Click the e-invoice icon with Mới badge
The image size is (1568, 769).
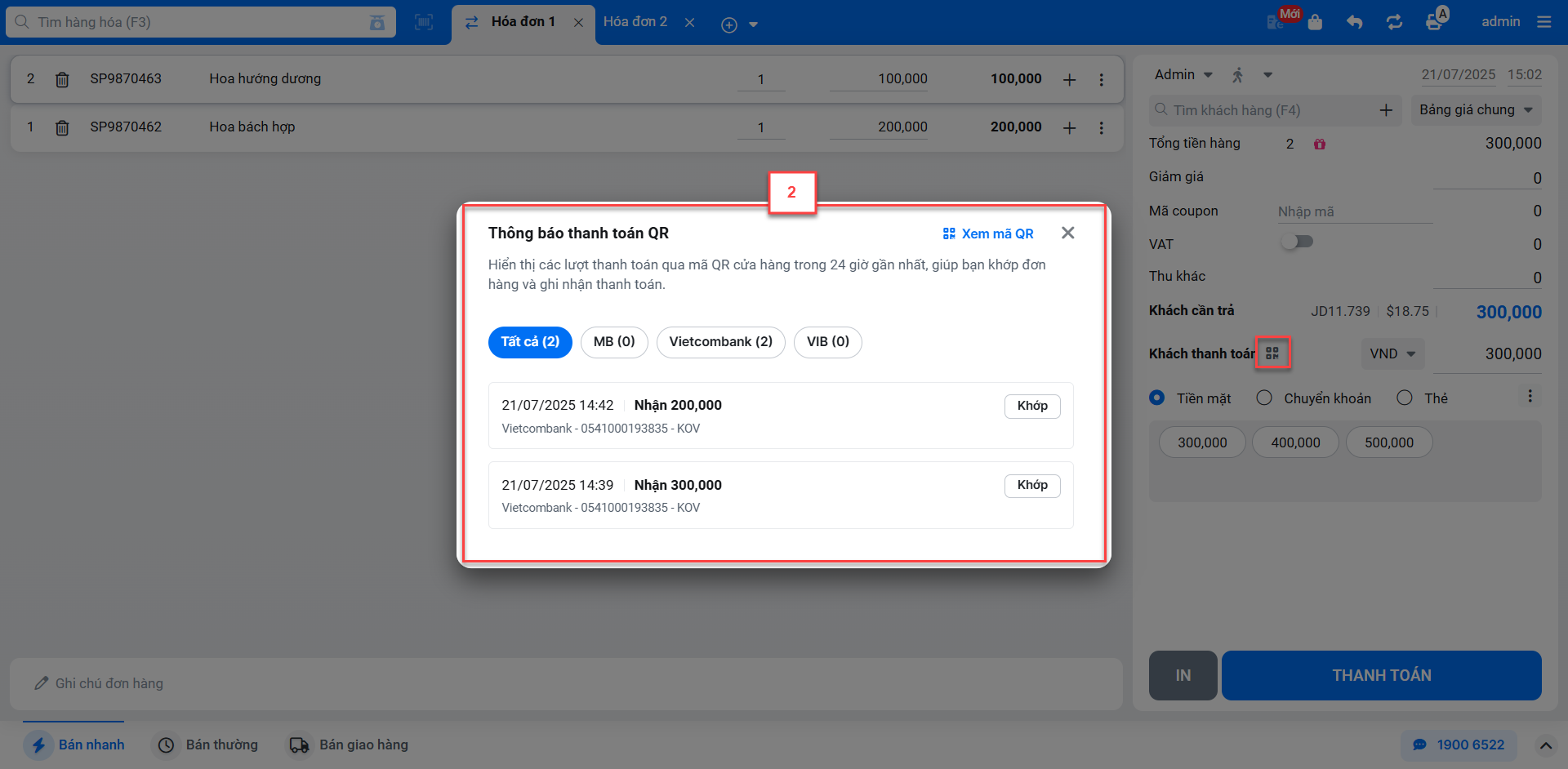(x=1276, y=22)
